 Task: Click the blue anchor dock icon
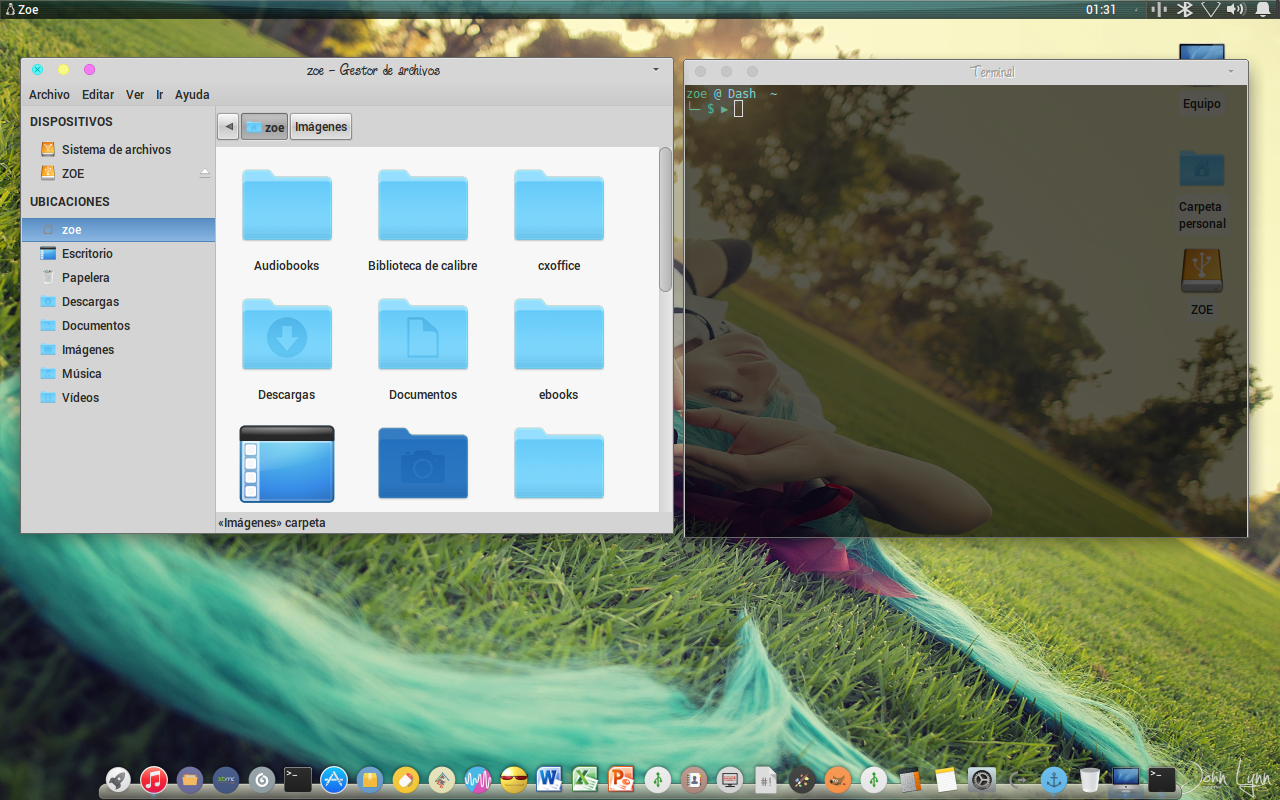(x=1054, y=780)
